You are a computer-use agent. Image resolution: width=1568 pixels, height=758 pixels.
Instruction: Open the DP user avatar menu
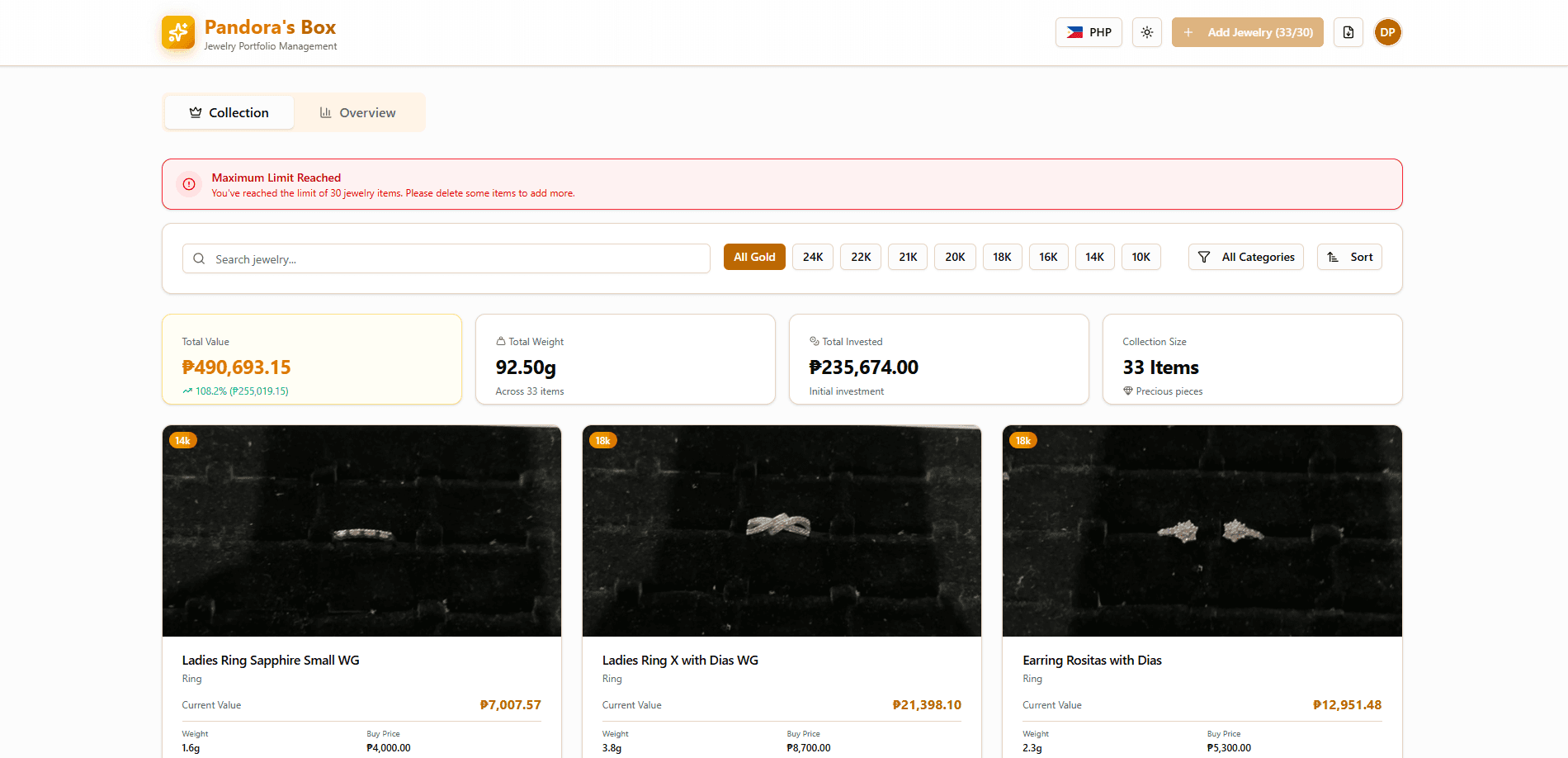tap(1387, 32)
